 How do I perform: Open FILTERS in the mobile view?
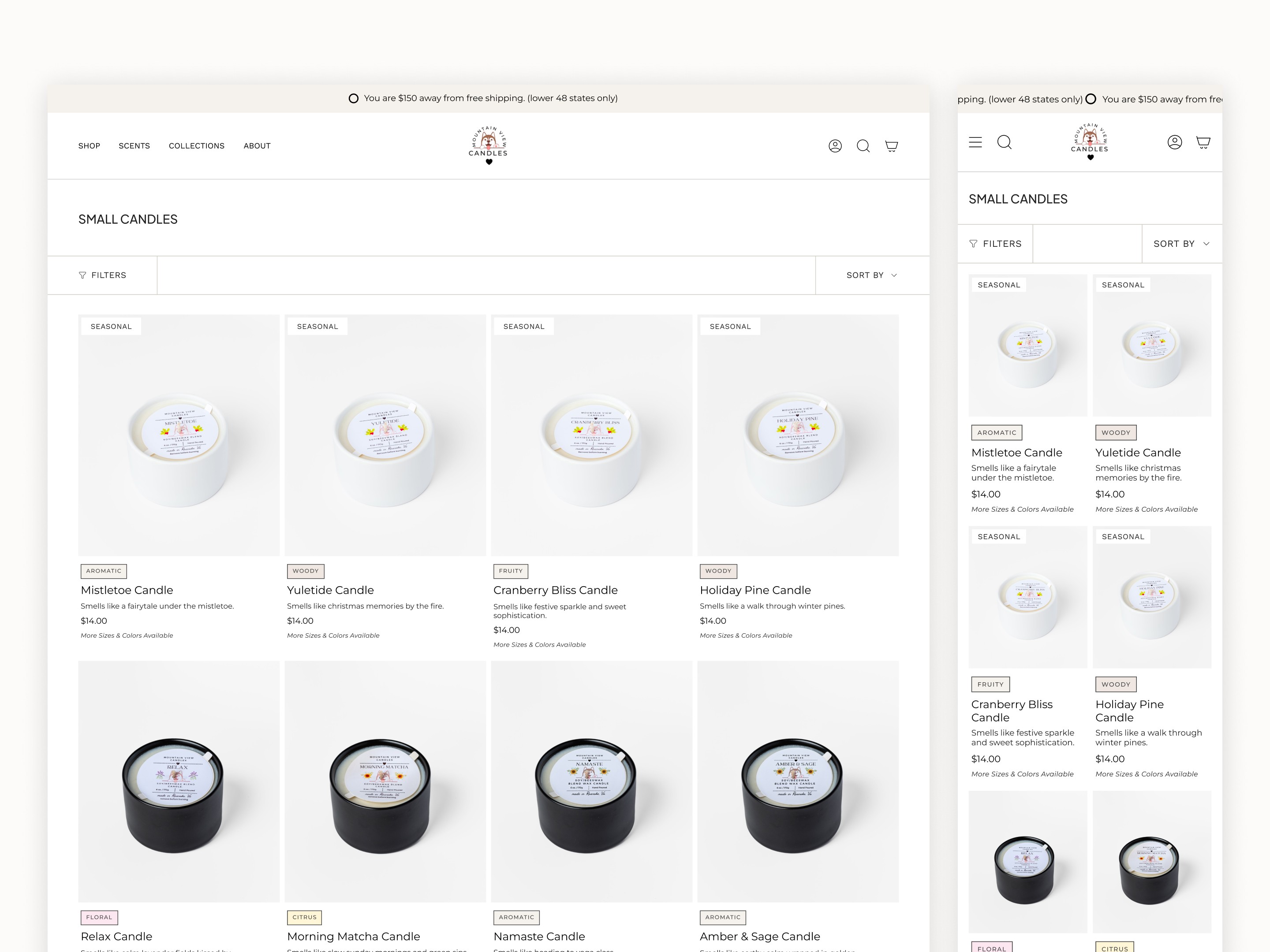coord(996,244)
